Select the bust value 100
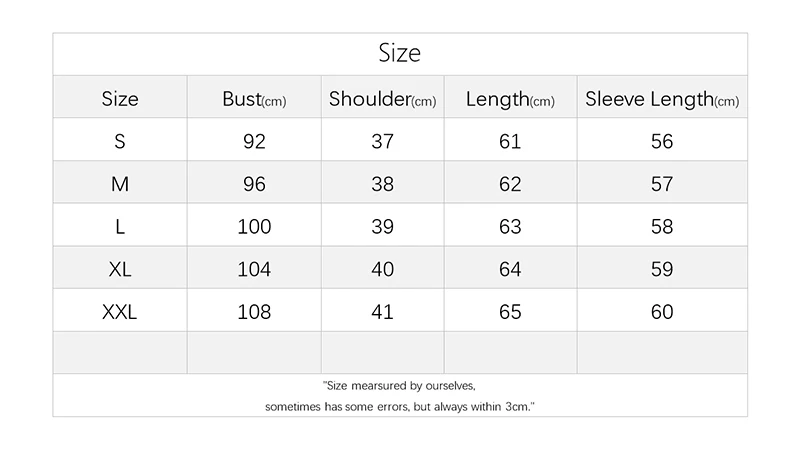The height and width of the screenshot is (469, 800). pyautogui.click(x=254, y=227)
